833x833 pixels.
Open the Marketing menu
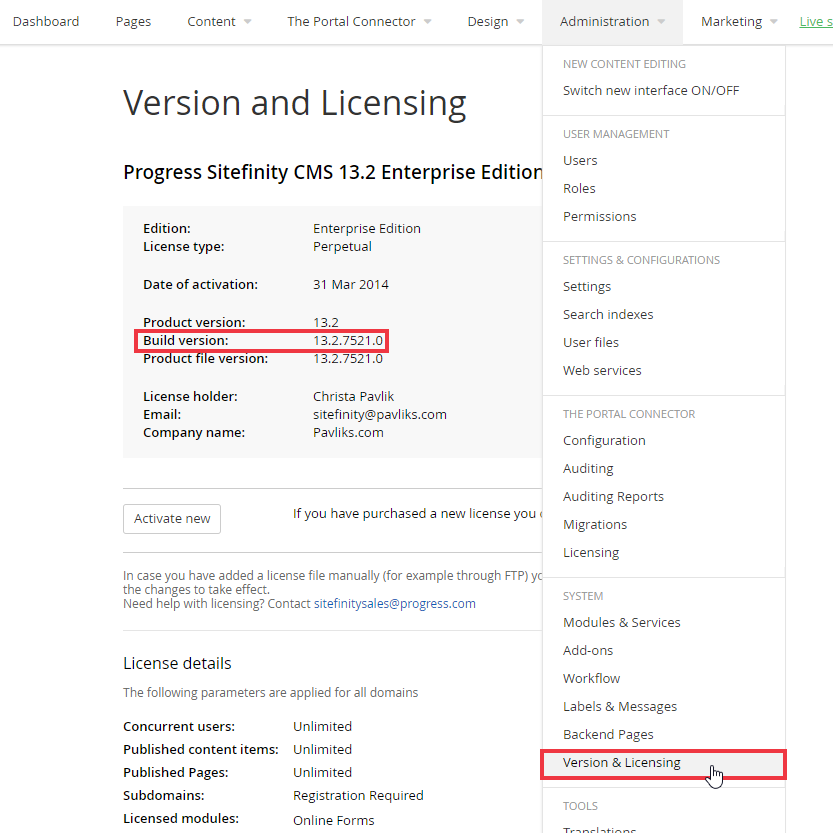732,21
